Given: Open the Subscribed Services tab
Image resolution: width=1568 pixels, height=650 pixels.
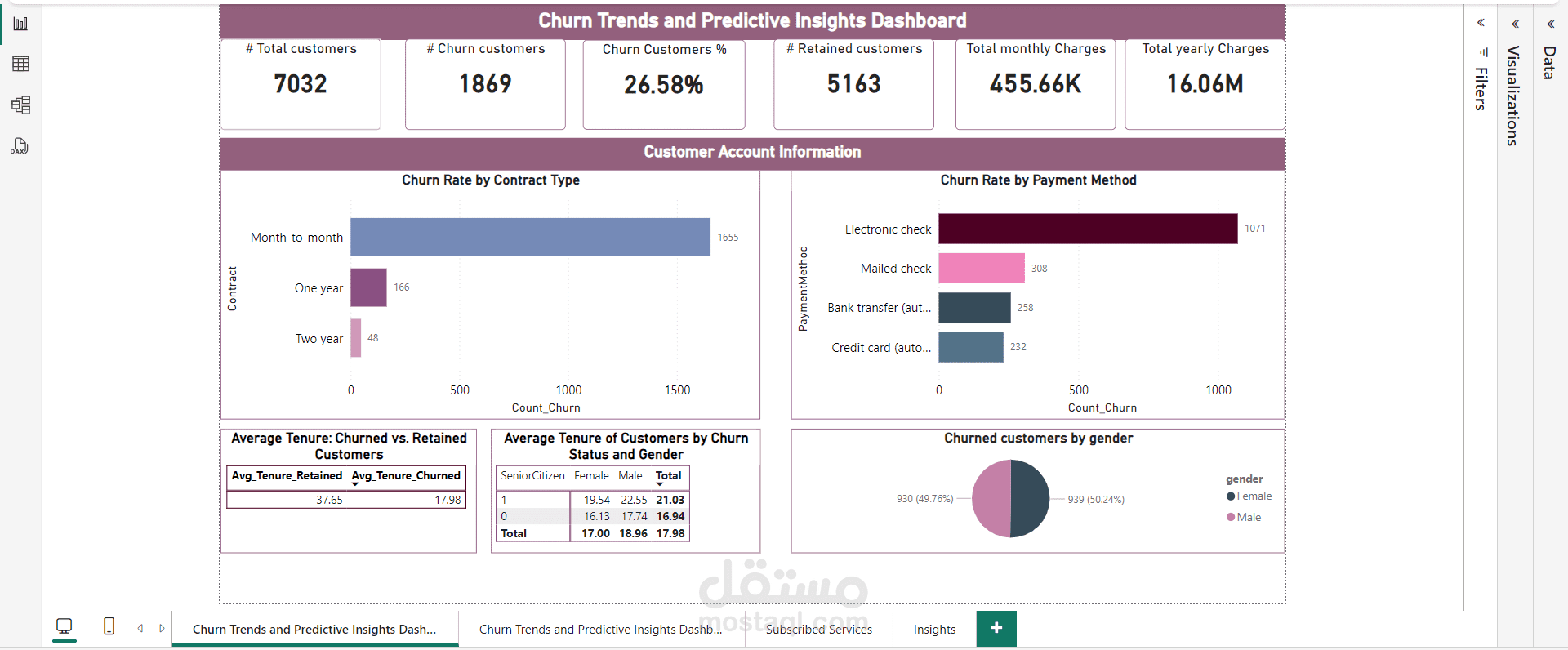Looking at the screenshot, I should tap(819, 629).
